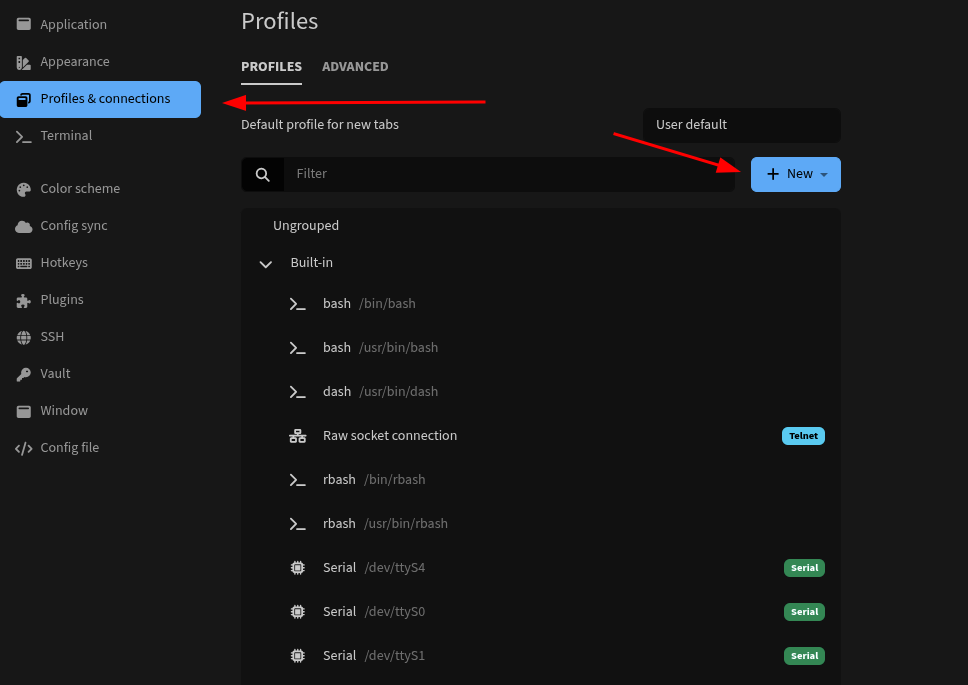Click the magnifying glass search icon
This screenshot has height=685, width=968.
(263, 174)
